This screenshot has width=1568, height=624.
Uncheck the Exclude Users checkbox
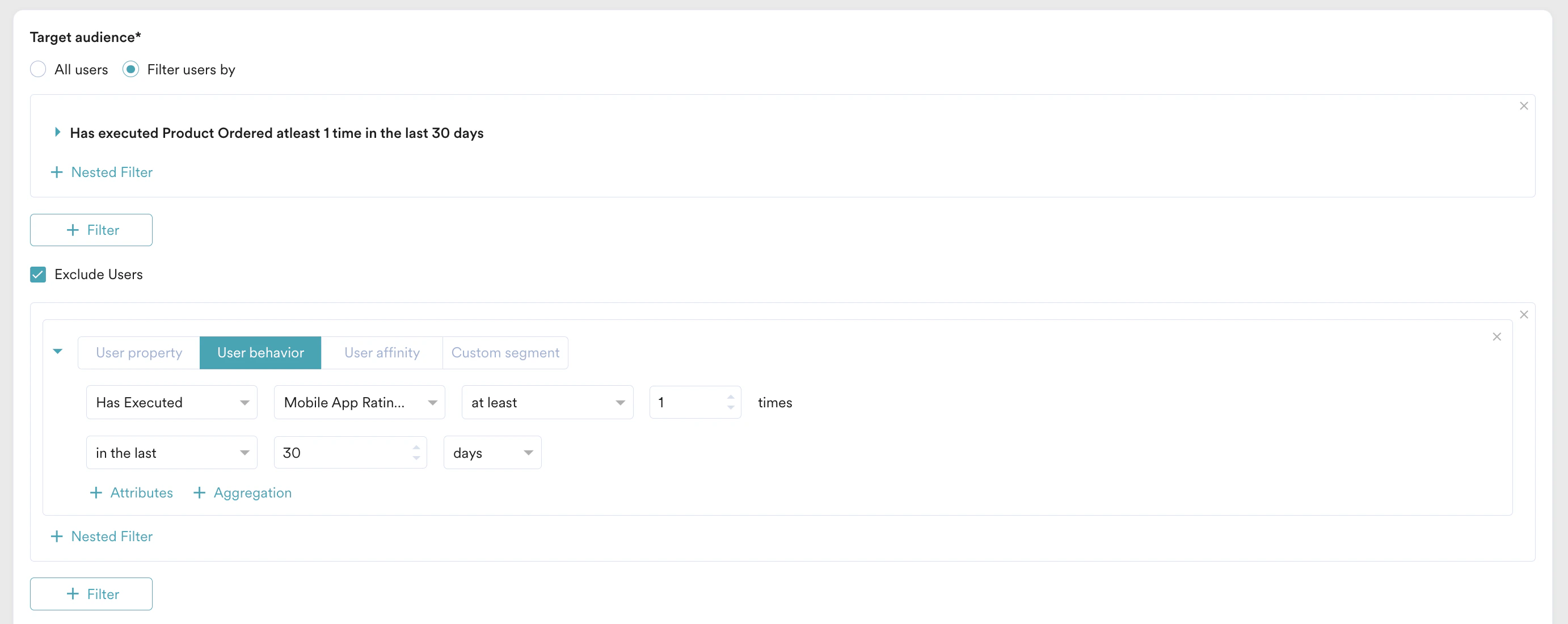(38, 274)
